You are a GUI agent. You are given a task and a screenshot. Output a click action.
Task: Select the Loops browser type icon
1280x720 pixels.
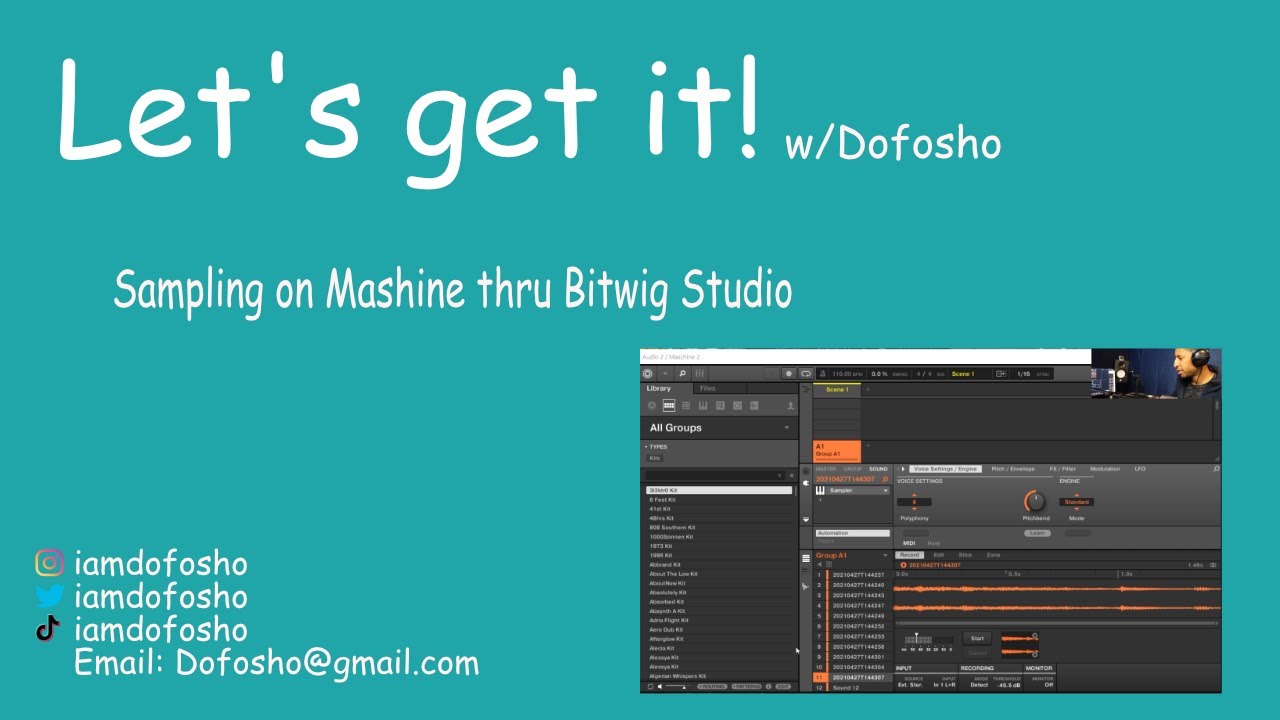tap(737, 406)
